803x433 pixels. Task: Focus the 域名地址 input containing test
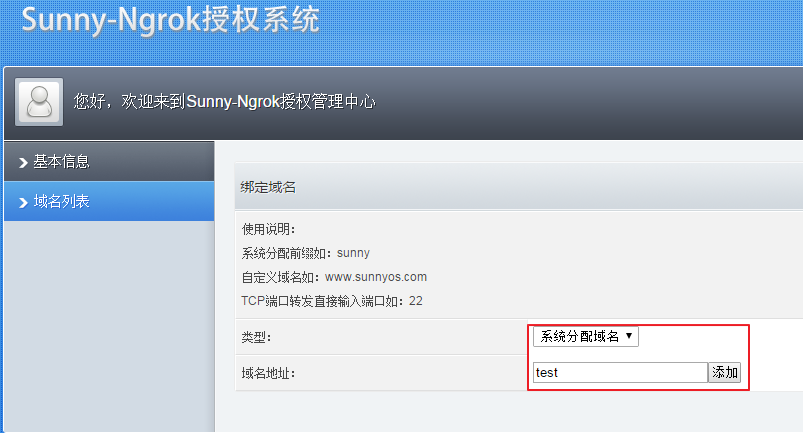coord(620,373)
